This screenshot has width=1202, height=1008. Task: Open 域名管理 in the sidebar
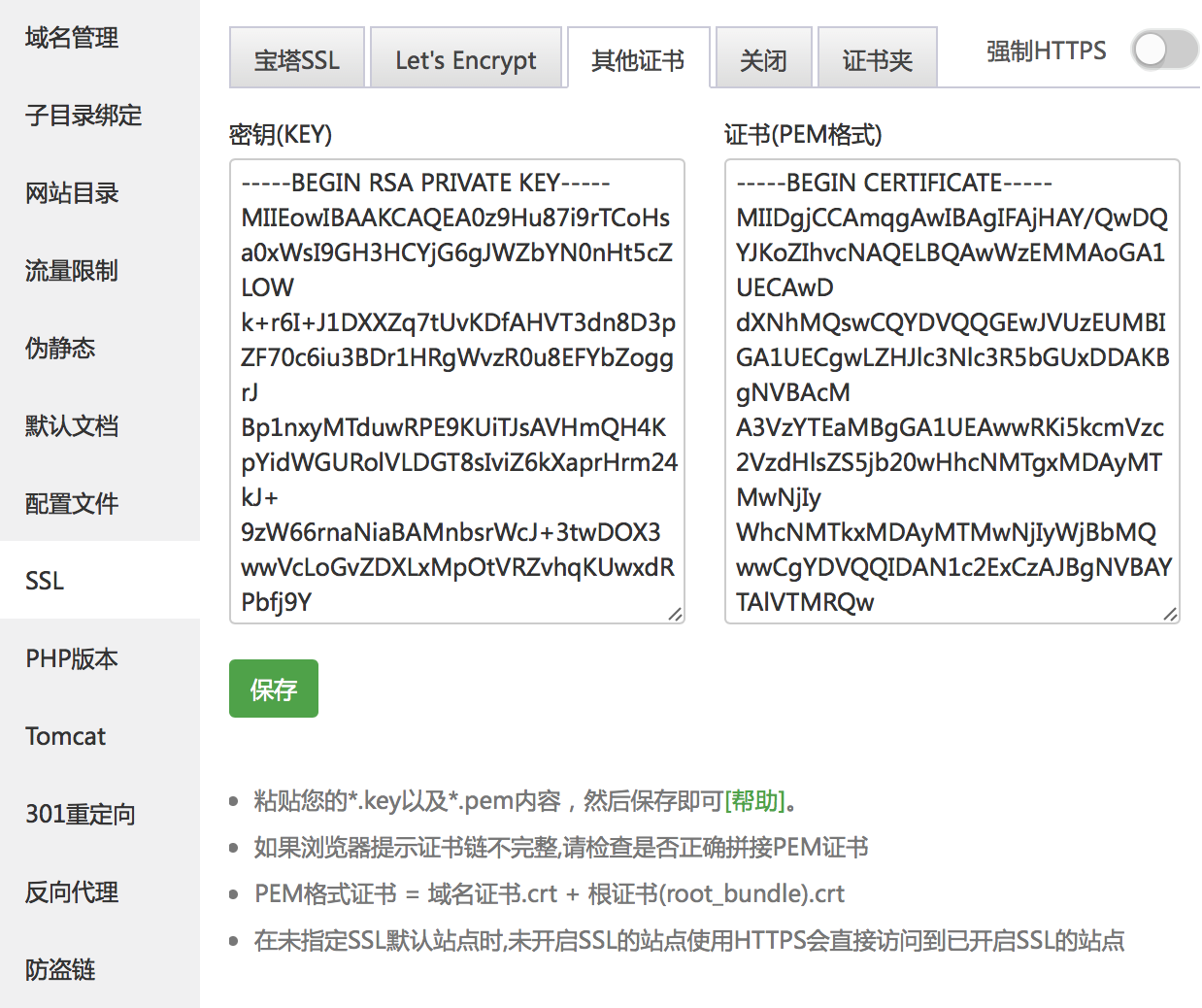point(100,37)
